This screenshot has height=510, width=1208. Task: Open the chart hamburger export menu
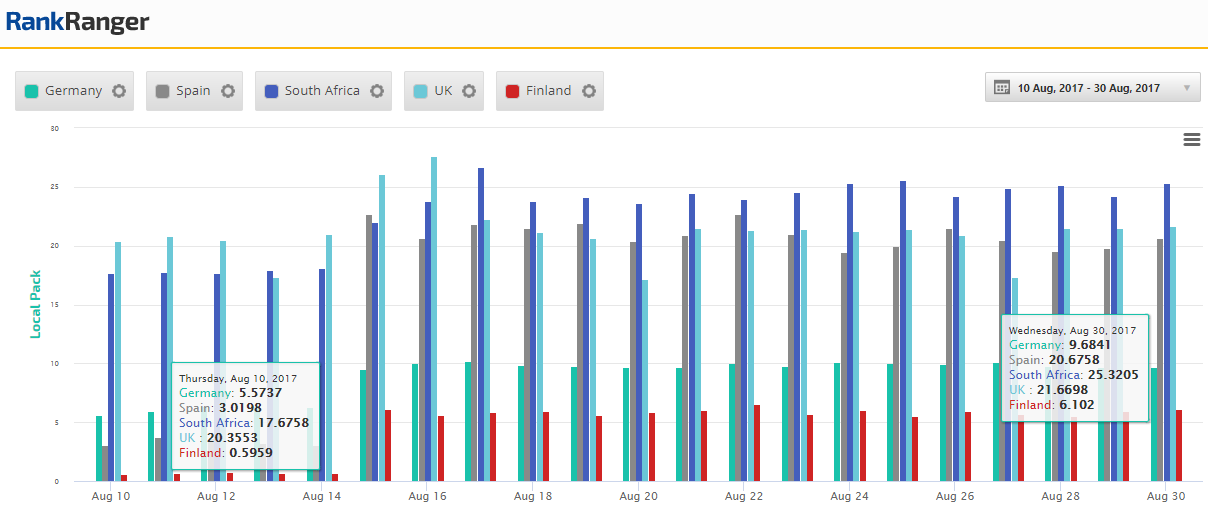1191,140
